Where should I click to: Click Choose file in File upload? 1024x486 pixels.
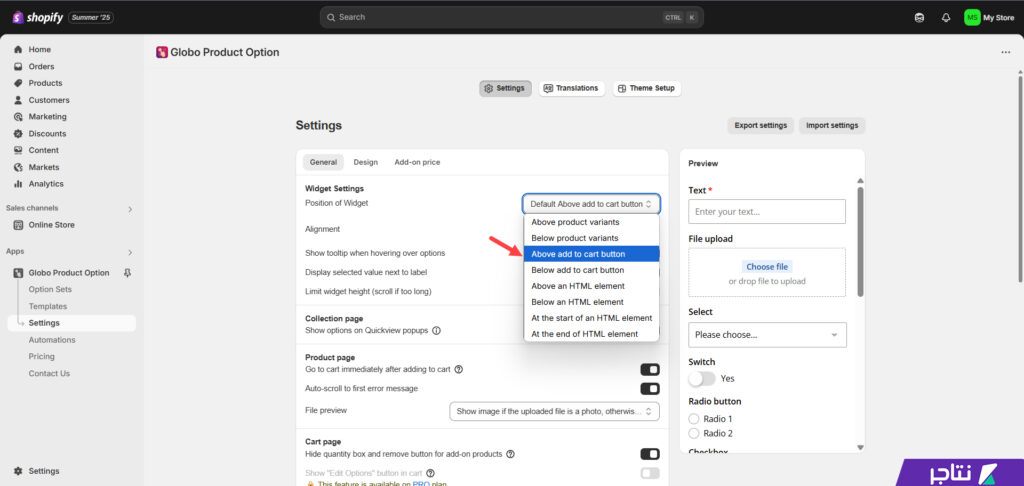[767, 267]
